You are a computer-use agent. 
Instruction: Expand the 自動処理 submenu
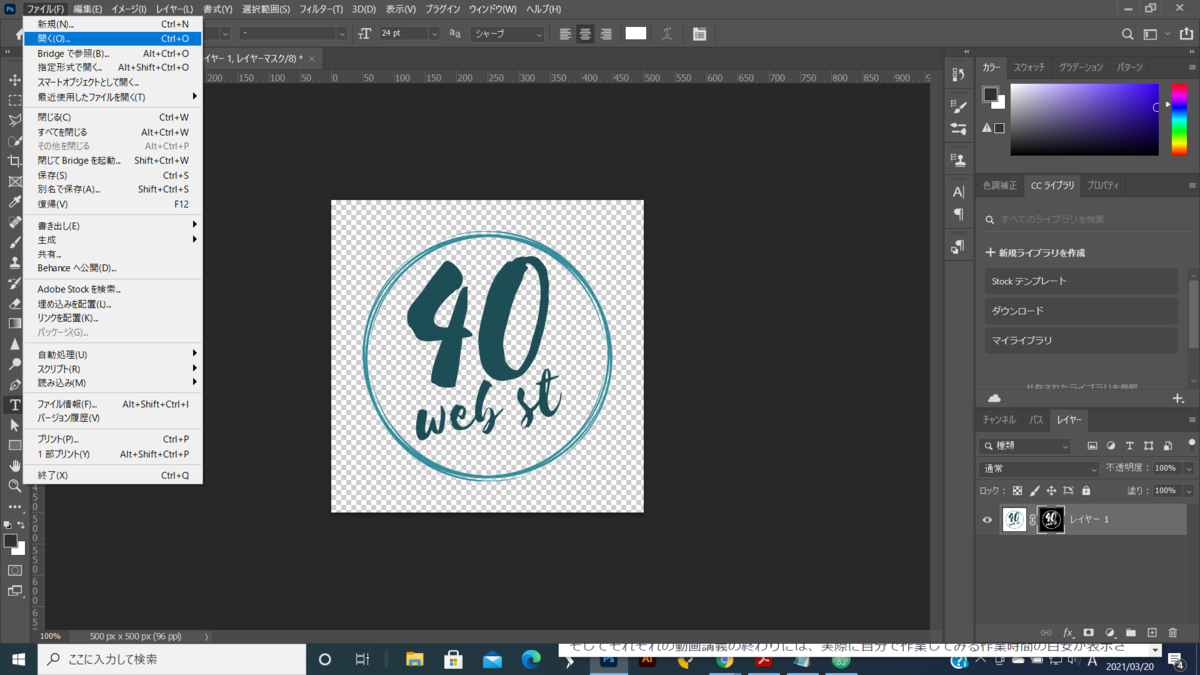(113, 354)
